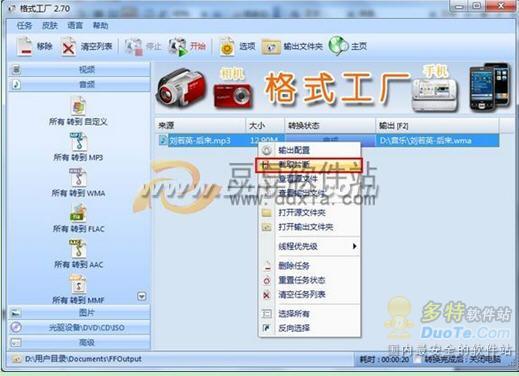
Task: Open the 语言 menu
Action: (x=75, y=25)
